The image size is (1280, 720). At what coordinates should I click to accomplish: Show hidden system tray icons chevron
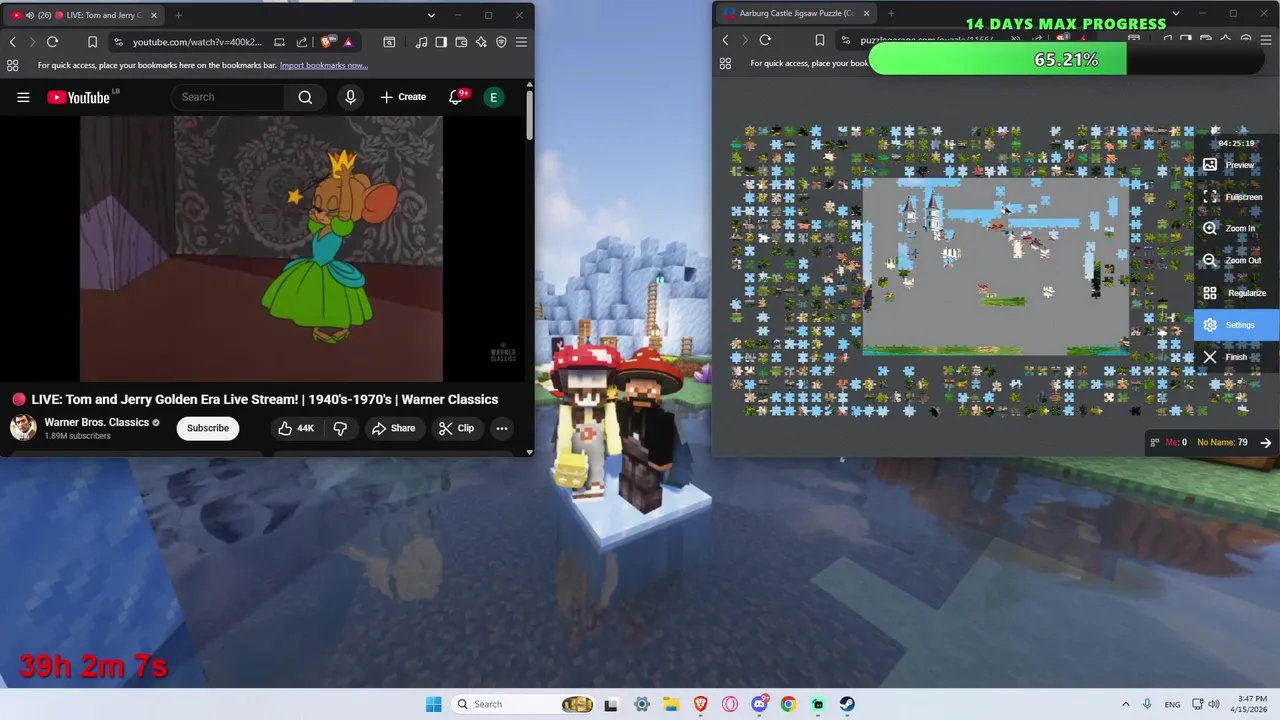[1126, 704]
